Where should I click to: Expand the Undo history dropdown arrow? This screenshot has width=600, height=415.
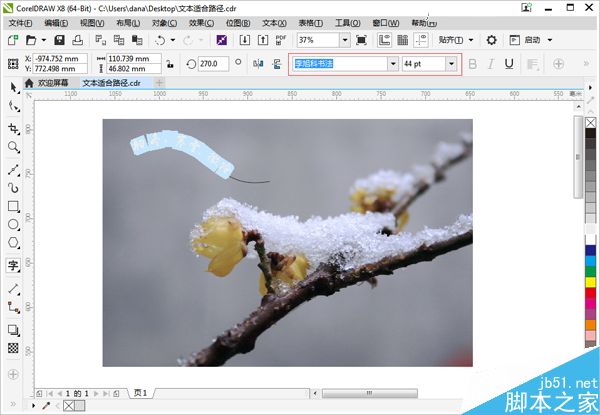[173, 40]
